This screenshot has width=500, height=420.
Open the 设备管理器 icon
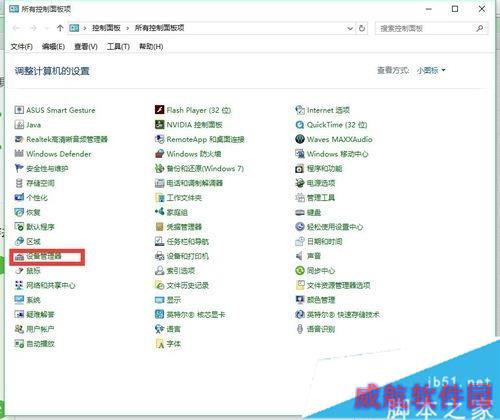19,256
